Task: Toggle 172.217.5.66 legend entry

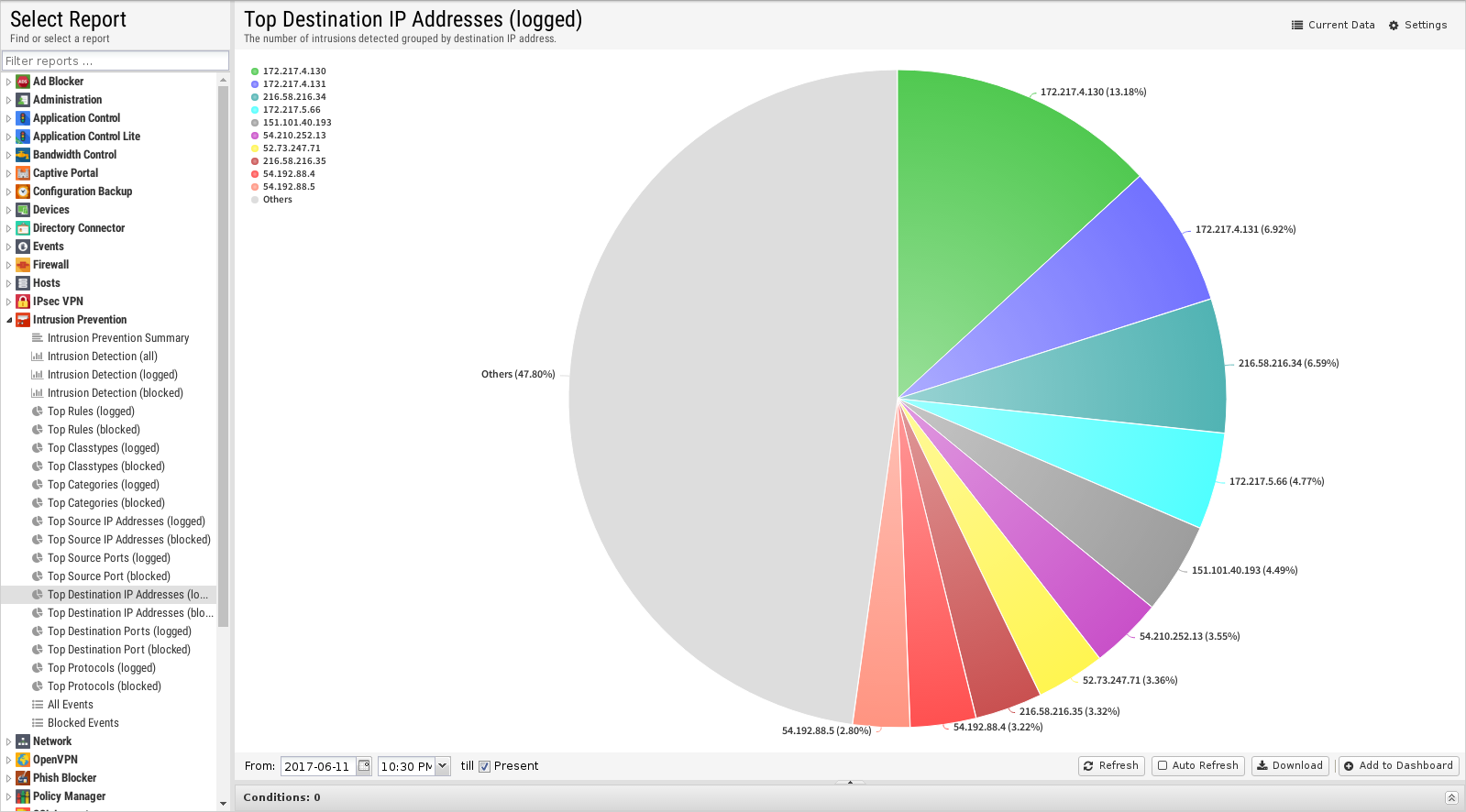Action: coord(286,110)
